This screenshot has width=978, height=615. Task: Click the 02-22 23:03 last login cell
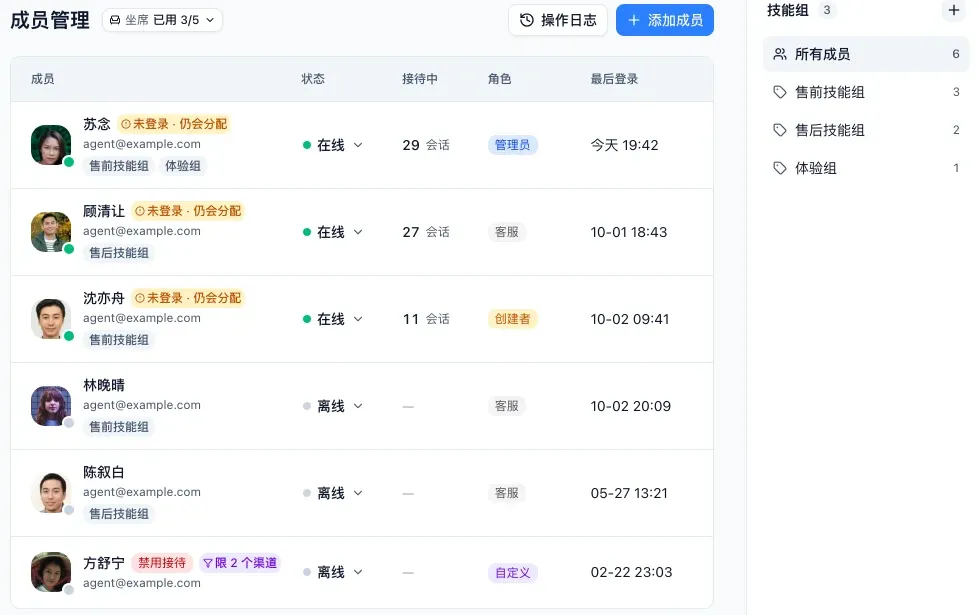pos(631,572)
